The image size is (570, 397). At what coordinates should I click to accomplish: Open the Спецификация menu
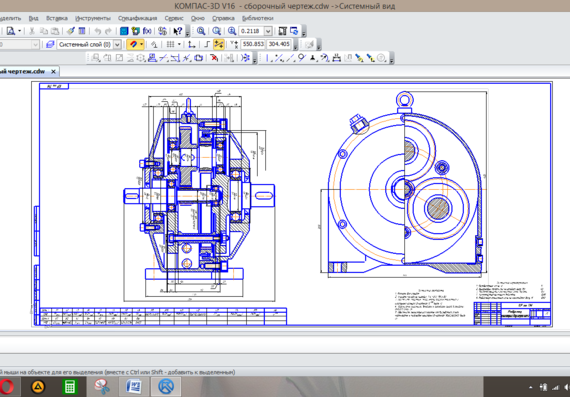(x=137, y=18)
